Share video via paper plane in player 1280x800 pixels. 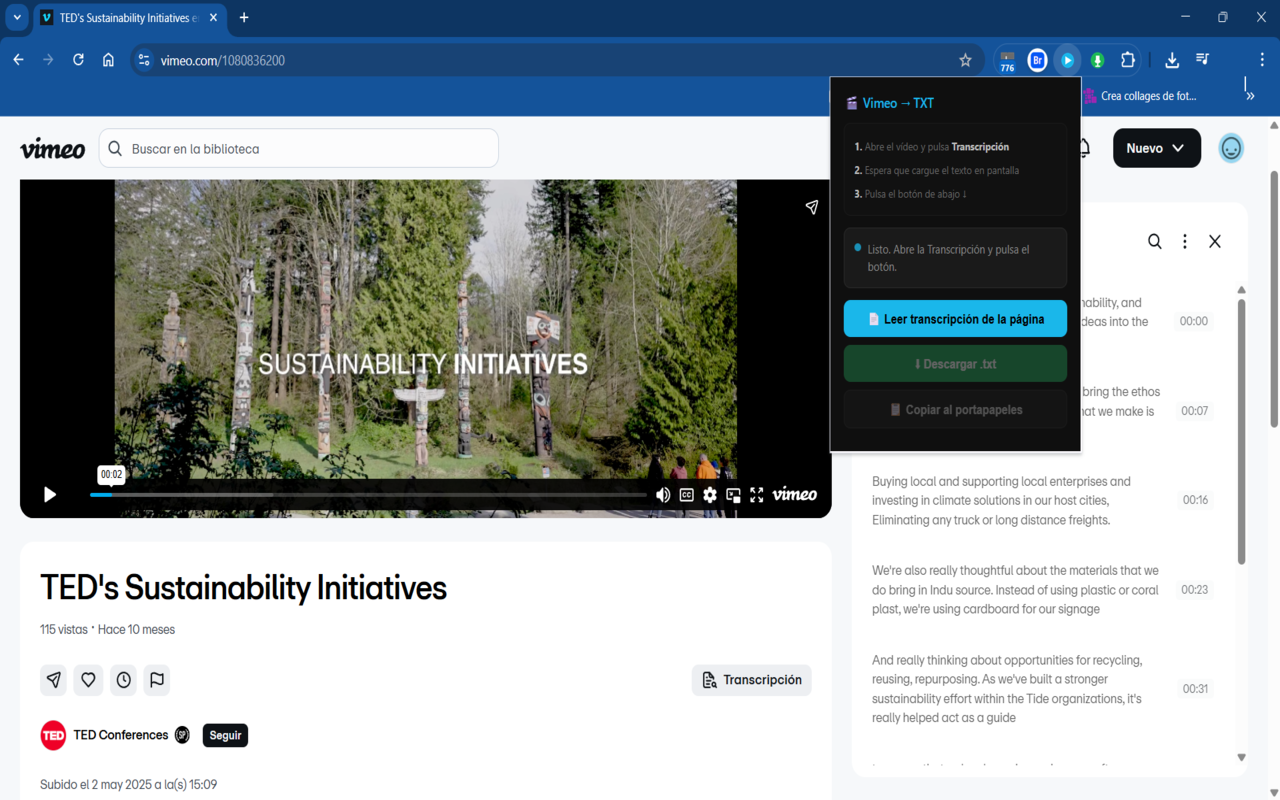point(811,207)
